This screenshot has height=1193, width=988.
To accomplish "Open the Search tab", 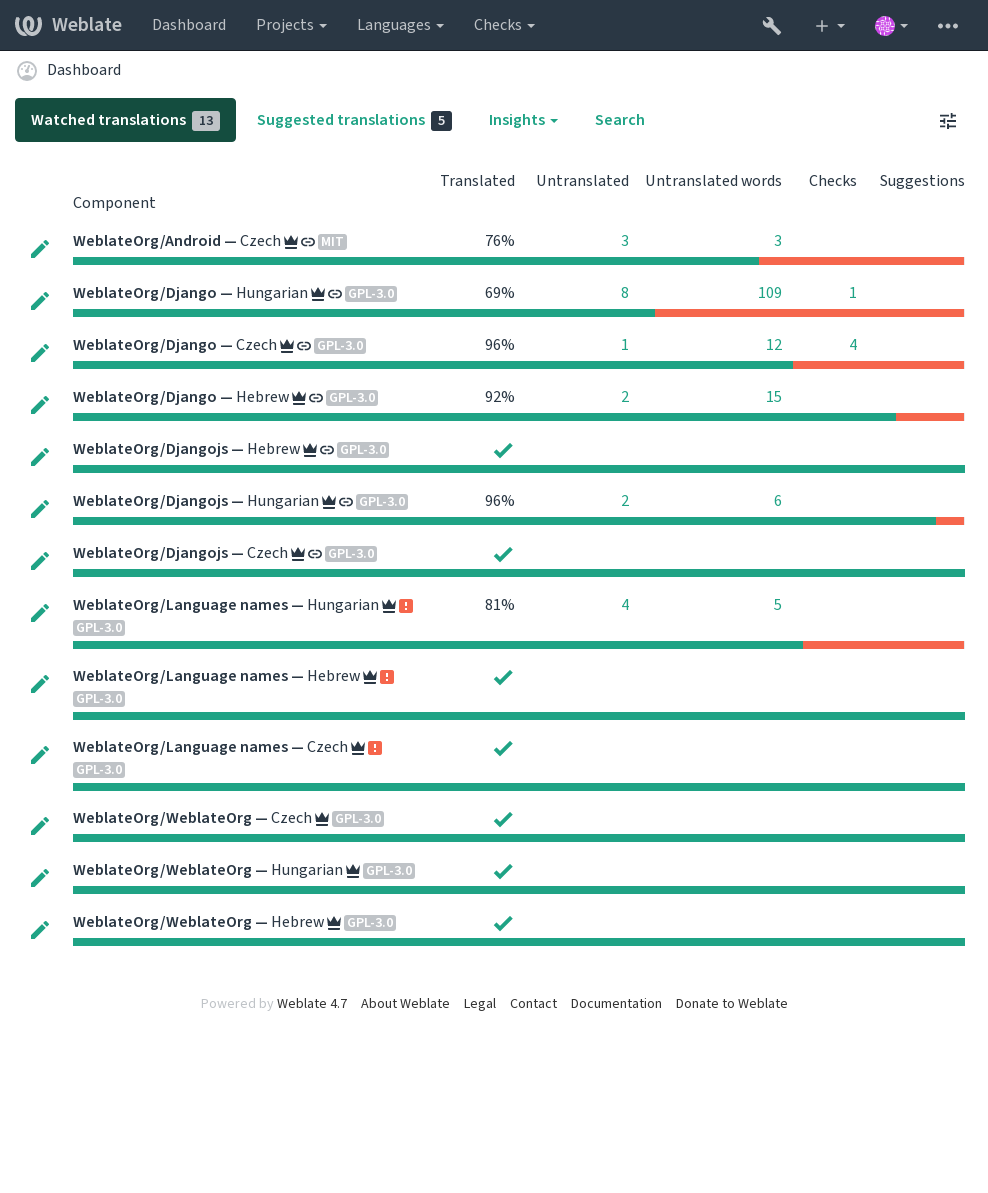I will (620, 120).
